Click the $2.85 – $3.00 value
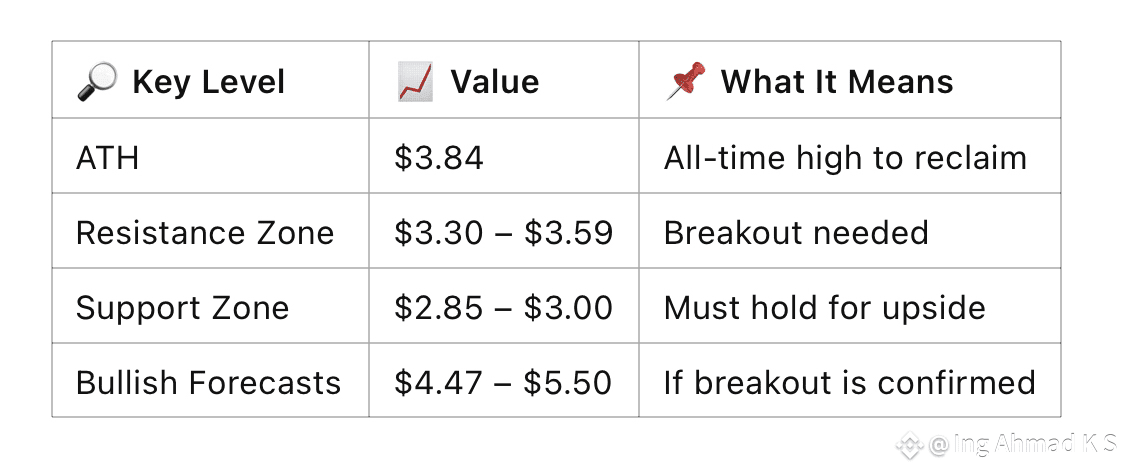The width and height of the screenshot is (1125, 471). (x=504, y=307)
